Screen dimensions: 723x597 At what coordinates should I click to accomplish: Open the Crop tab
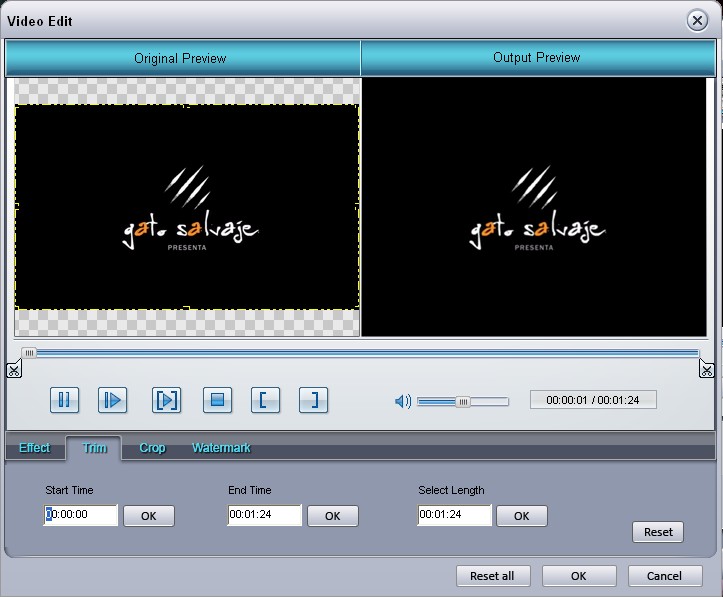tap(152, 448)
